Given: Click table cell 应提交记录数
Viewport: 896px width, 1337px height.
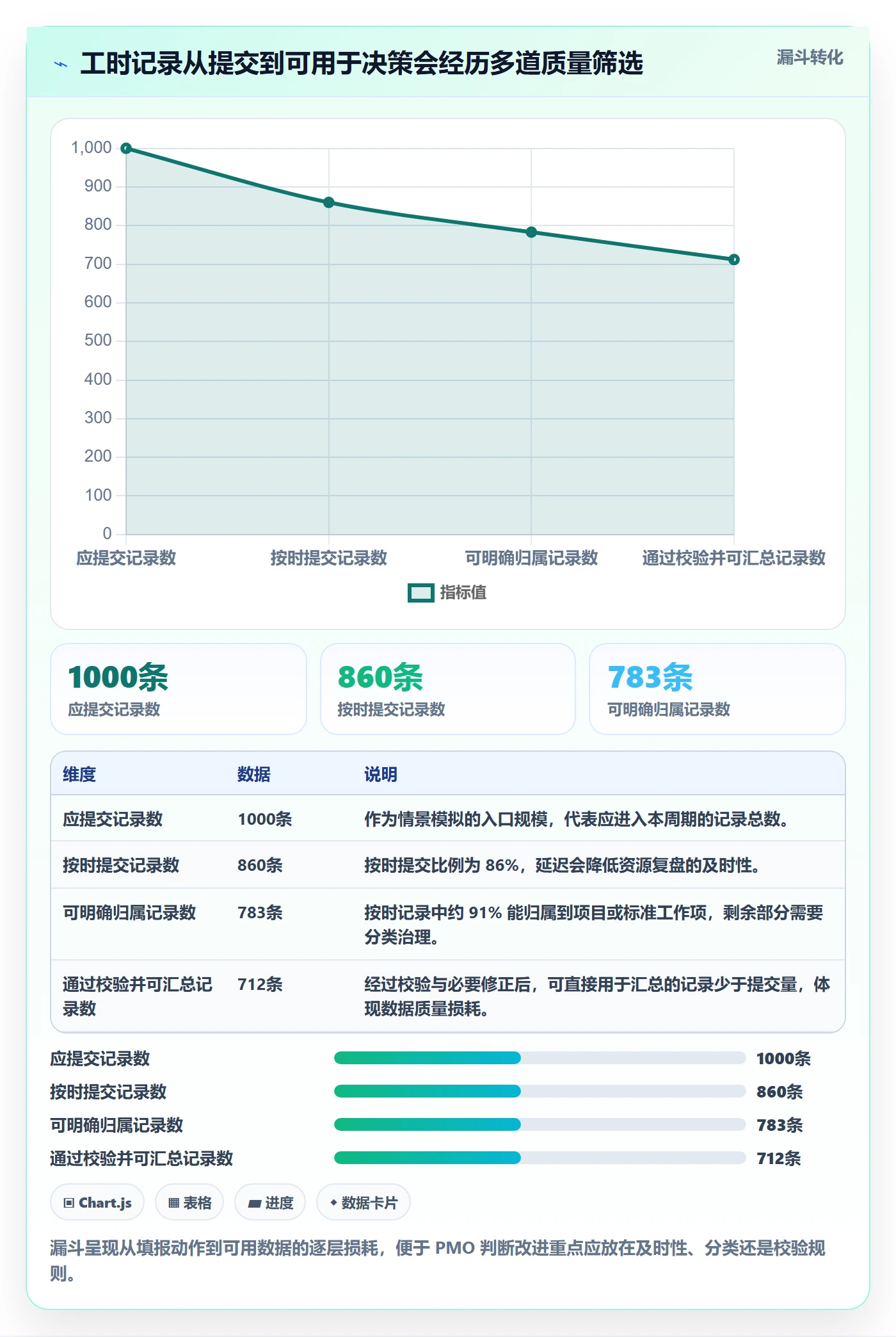Looking at the screenshot, I should tap(113, 819).
